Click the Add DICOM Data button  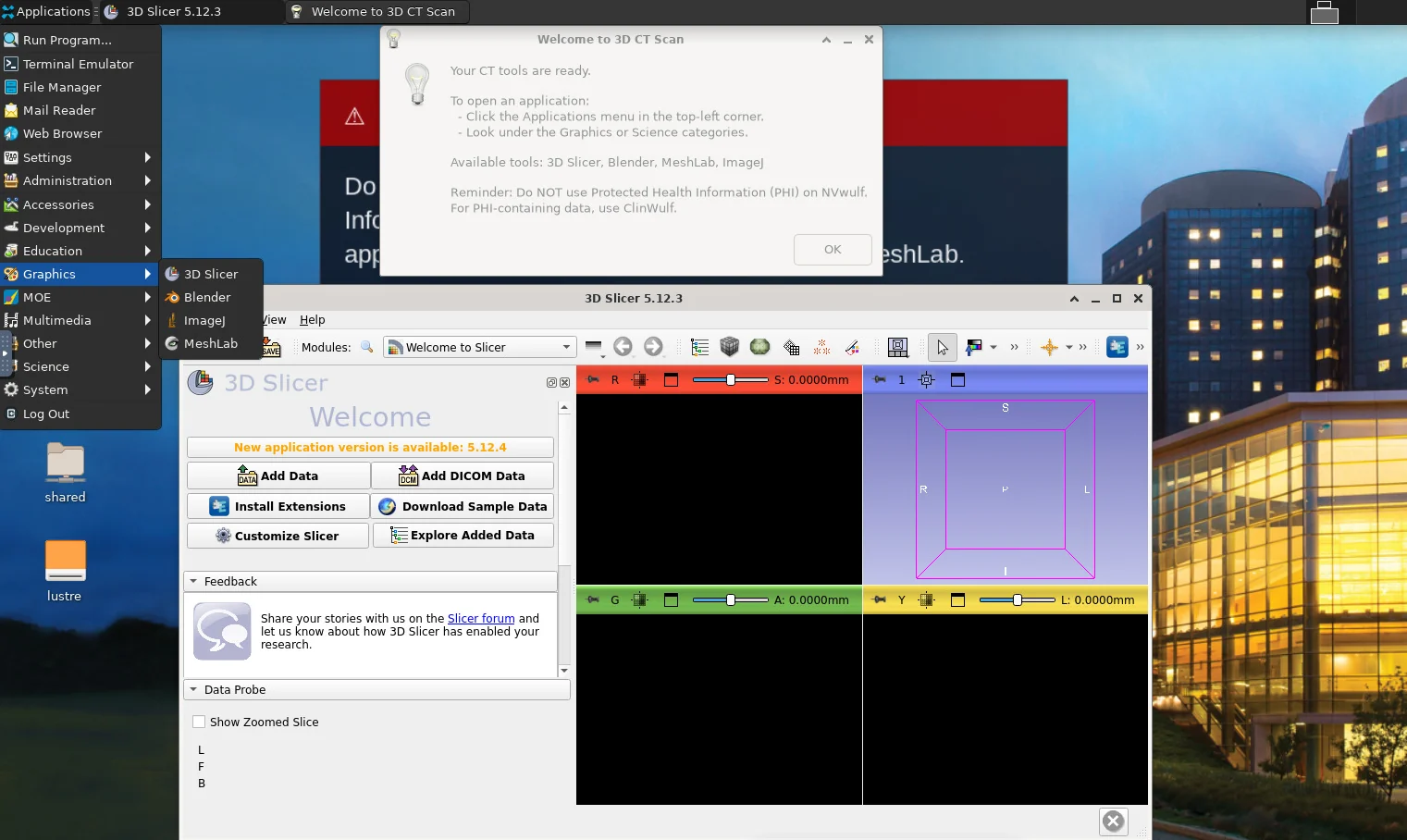click(x=463, y=476)
